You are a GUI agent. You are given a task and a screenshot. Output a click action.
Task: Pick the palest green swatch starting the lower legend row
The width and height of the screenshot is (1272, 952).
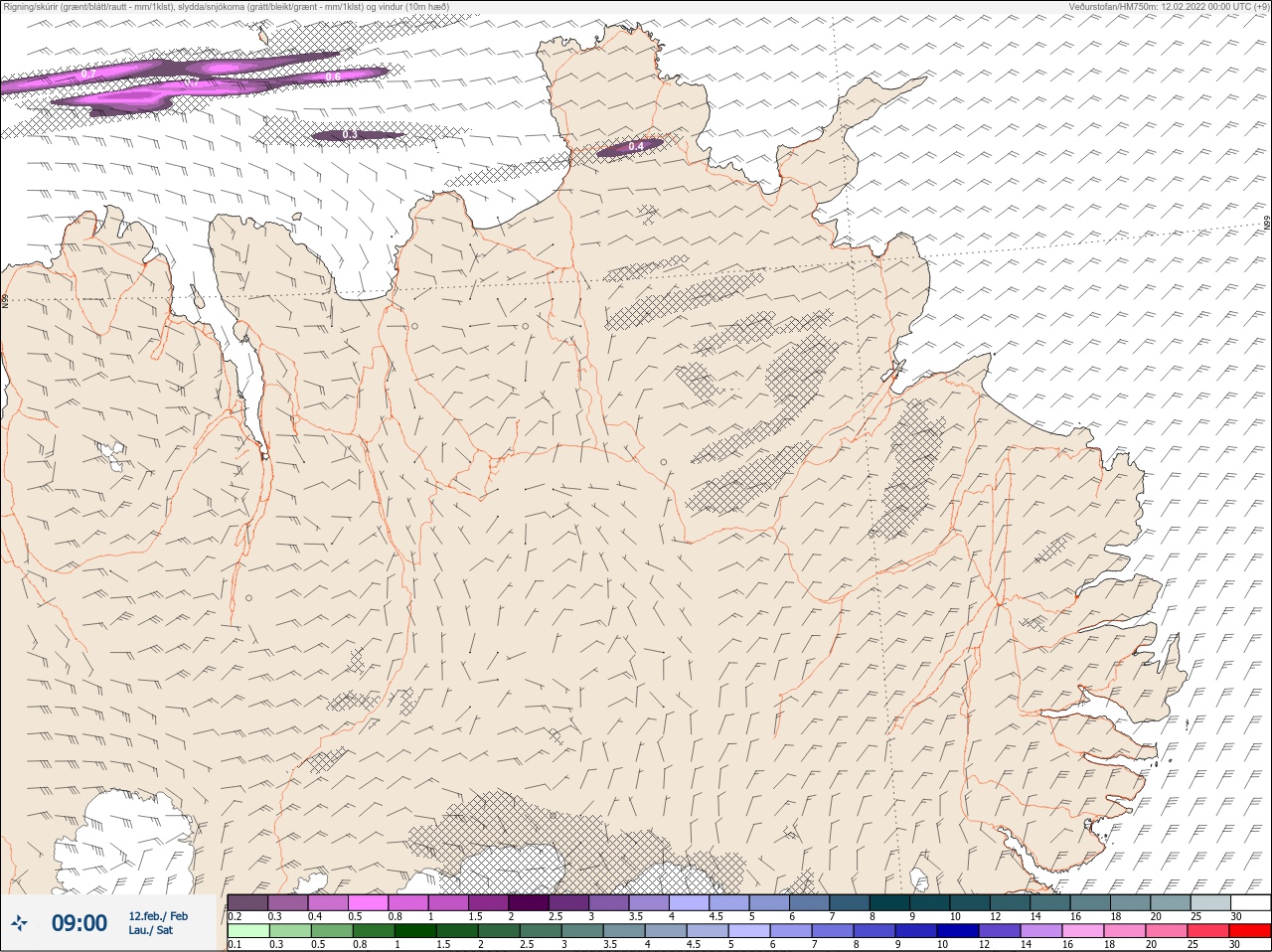(248, 930)
